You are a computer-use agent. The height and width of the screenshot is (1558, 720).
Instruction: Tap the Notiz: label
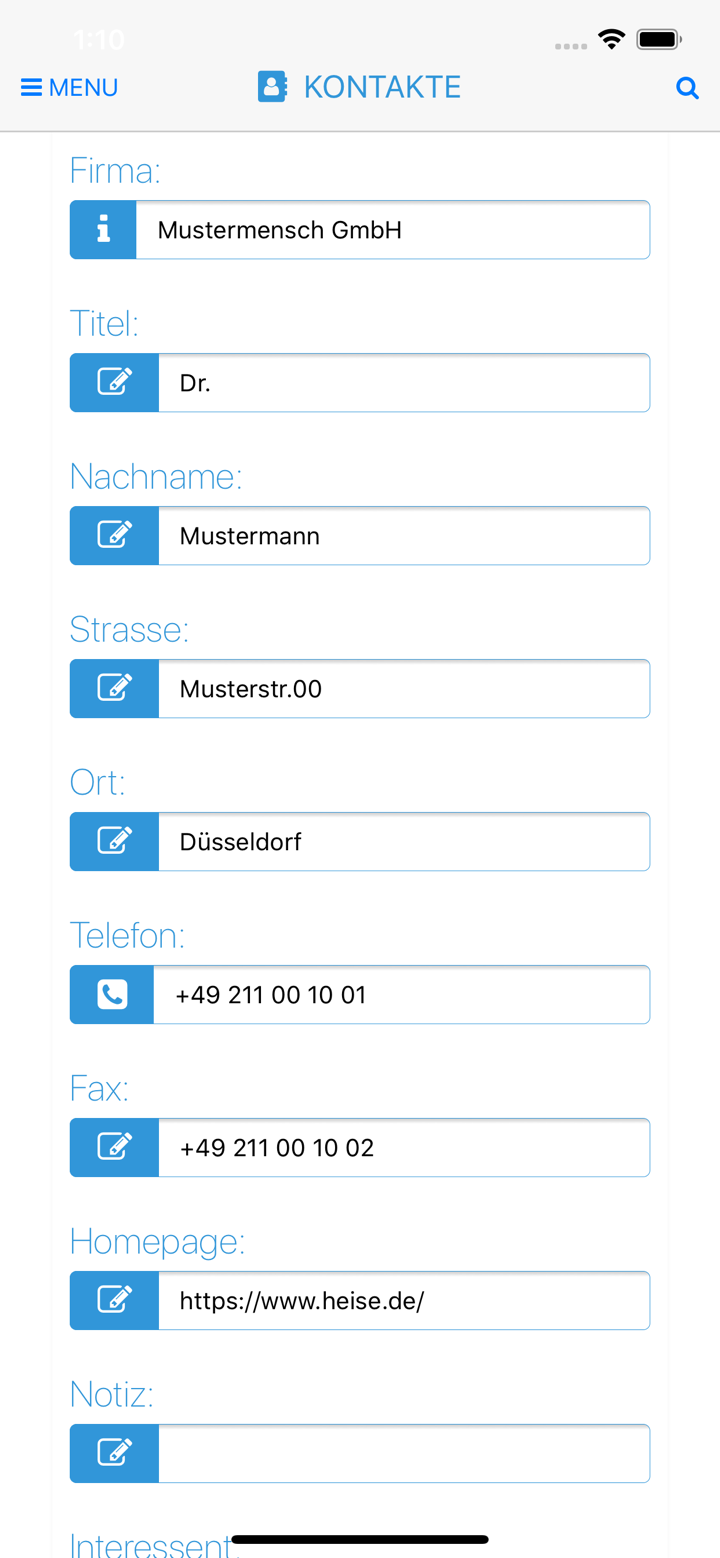click(x=112, y=1395)
